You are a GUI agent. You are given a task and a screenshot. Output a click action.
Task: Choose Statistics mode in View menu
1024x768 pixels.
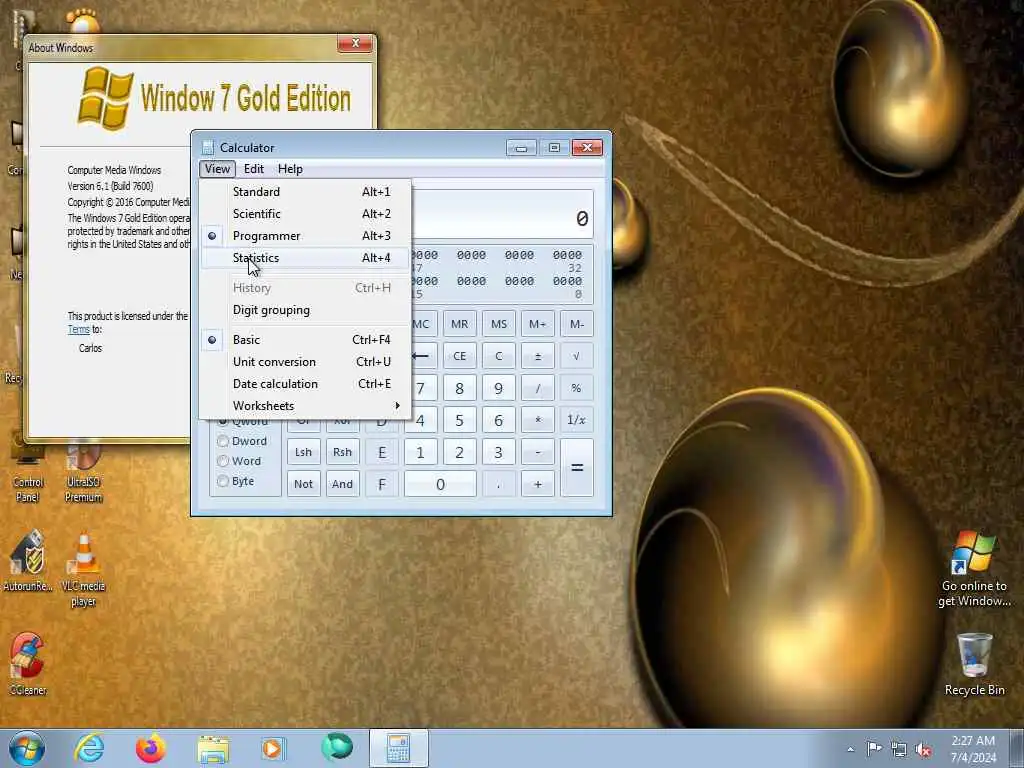click(x=305, y=258)
